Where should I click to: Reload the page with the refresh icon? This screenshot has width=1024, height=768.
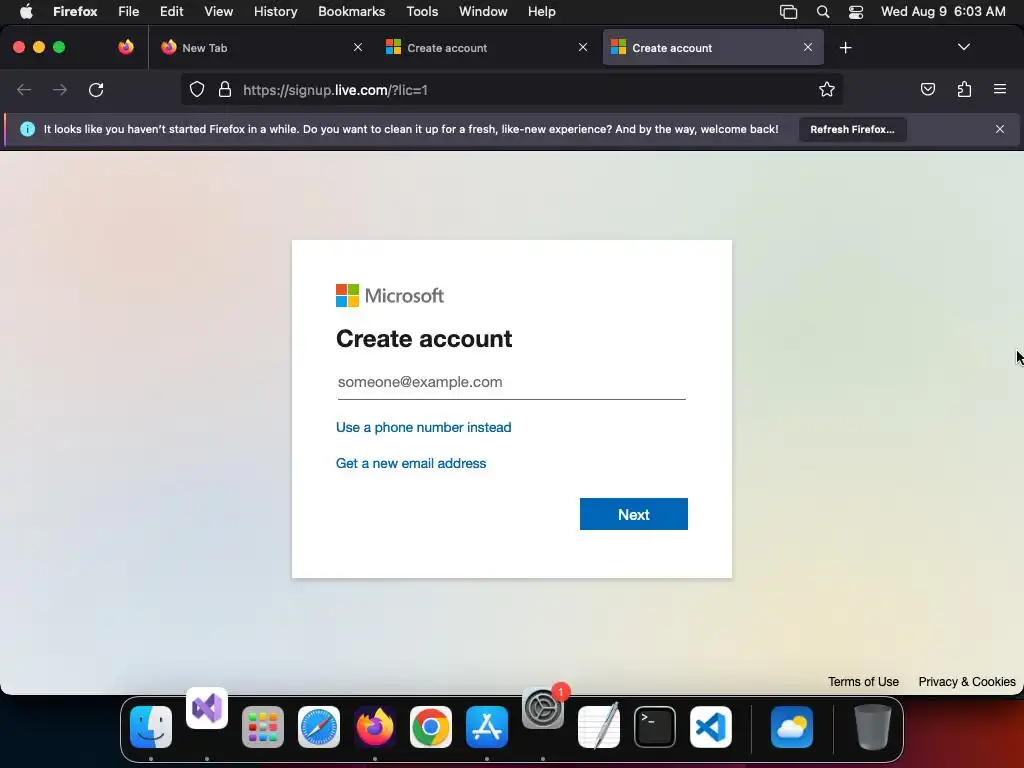pos(96,89)
